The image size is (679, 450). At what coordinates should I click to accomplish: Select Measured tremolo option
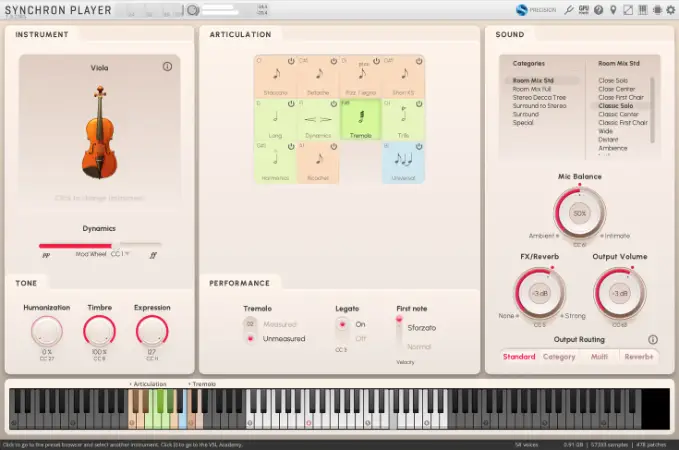(251, 324)
